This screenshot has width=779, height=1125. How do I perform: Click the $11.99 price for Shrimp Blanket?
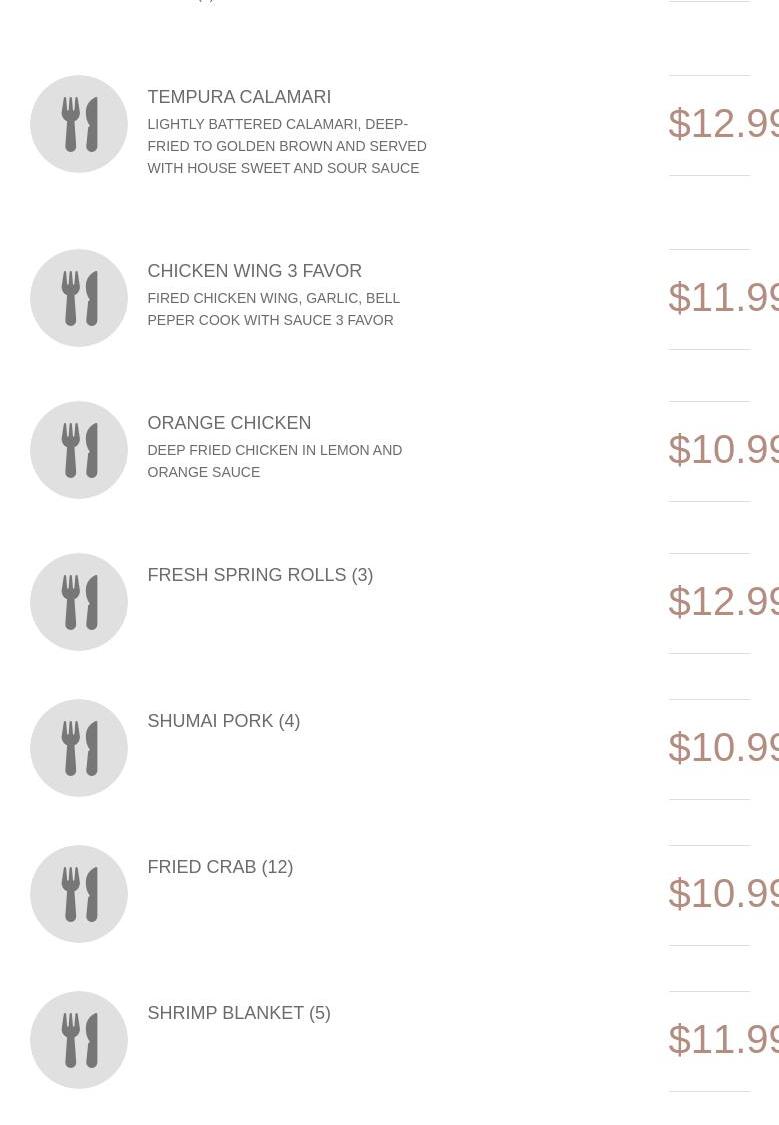pos(723,1039)
